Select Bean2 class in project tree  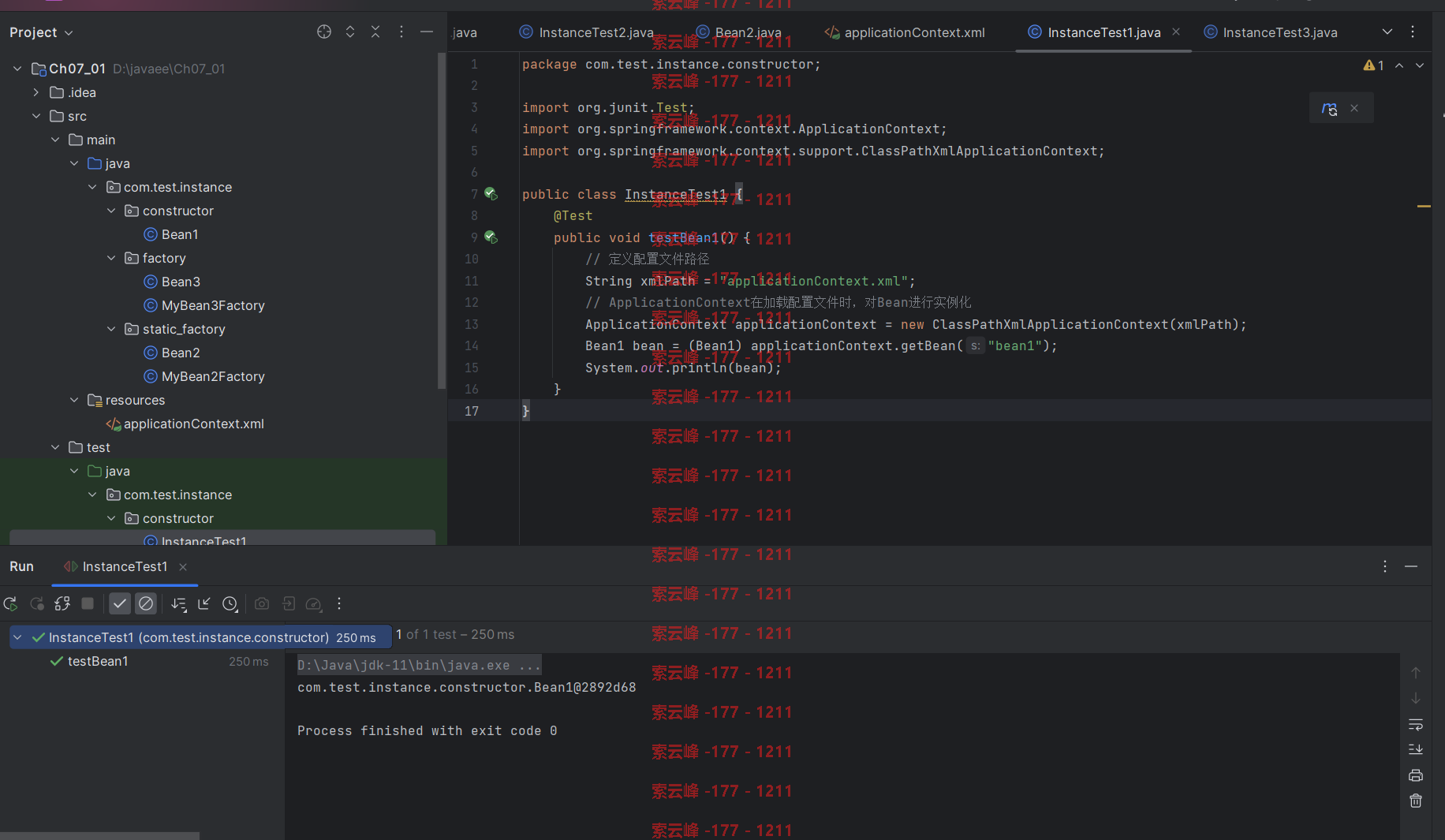point(172,353)
